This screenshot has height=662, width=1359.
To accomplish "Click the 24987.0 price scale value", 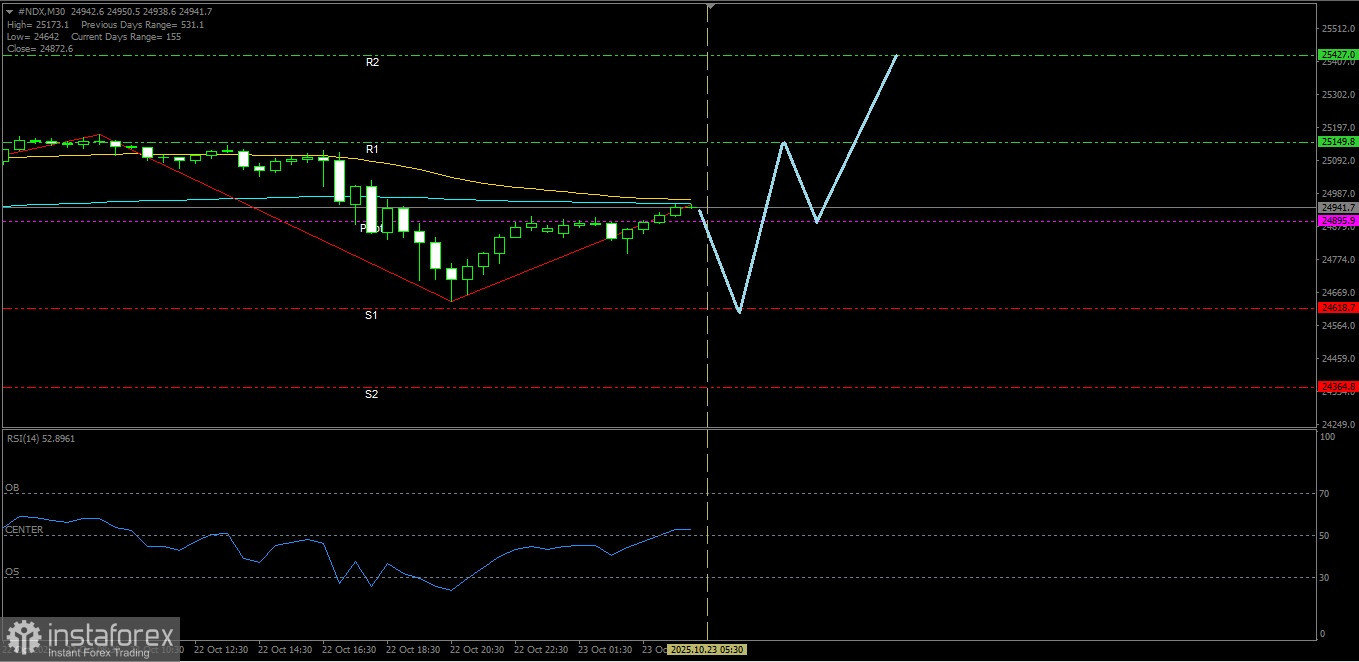I will point(1337,194).
